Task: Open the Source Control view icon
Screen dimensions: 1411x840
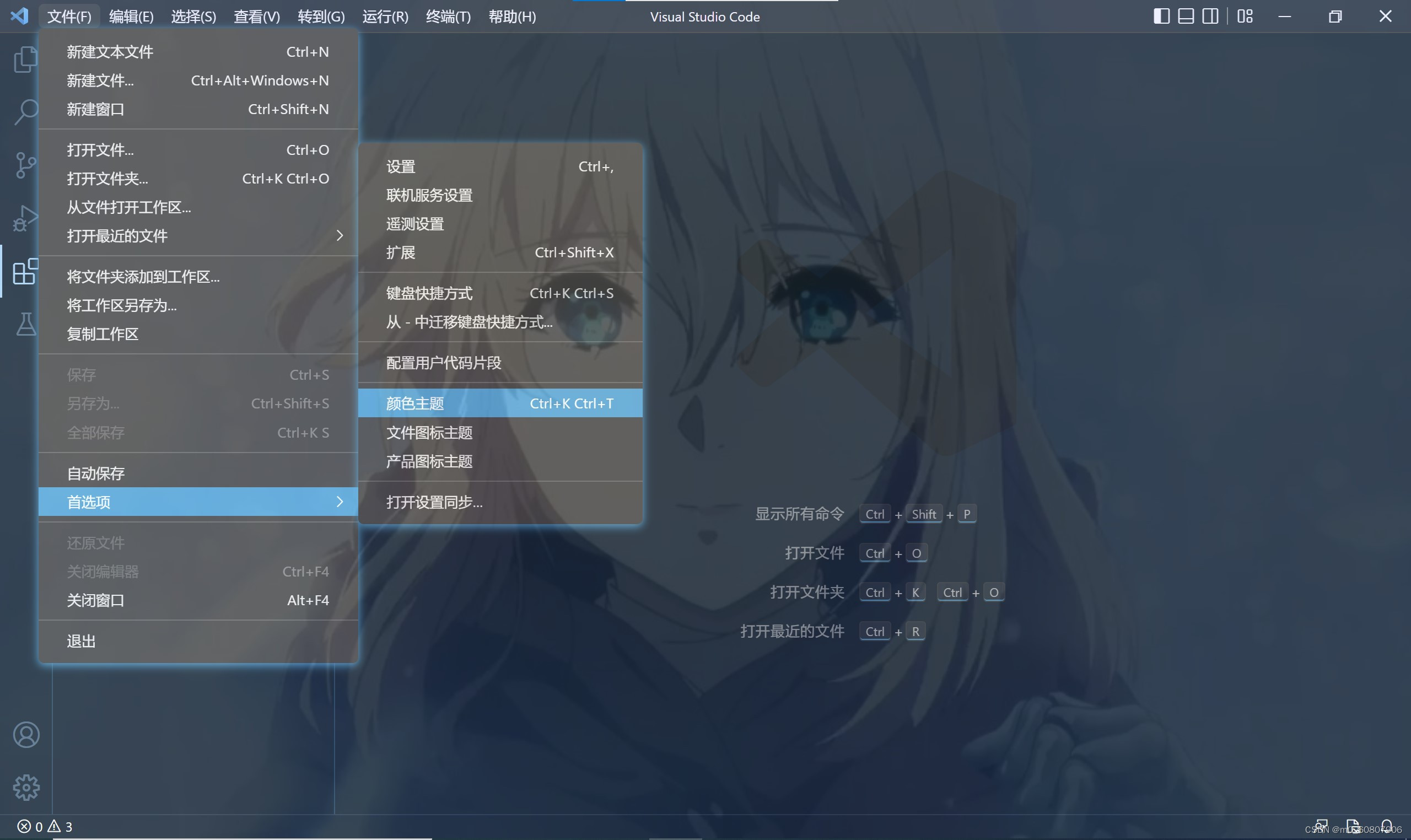Action: (25, 165)
